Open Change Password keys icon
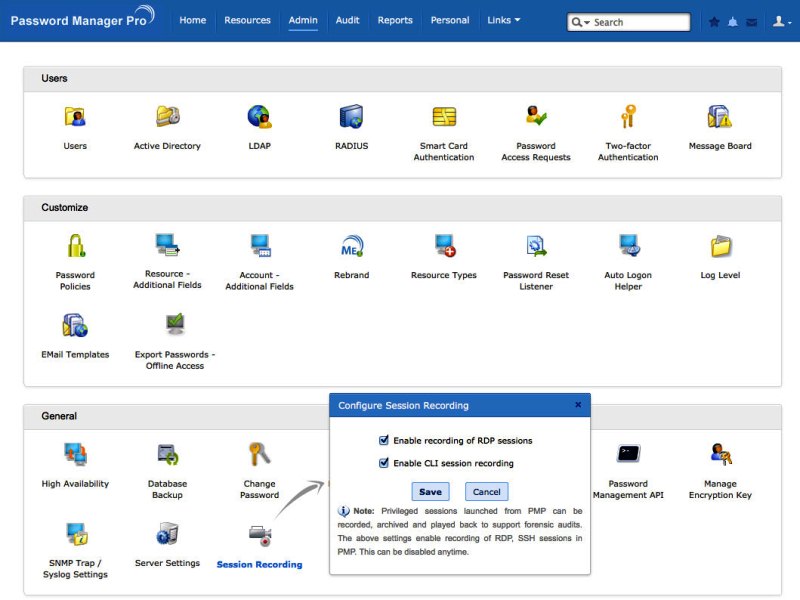Viewport: 800px width, 600px height. 259,454
